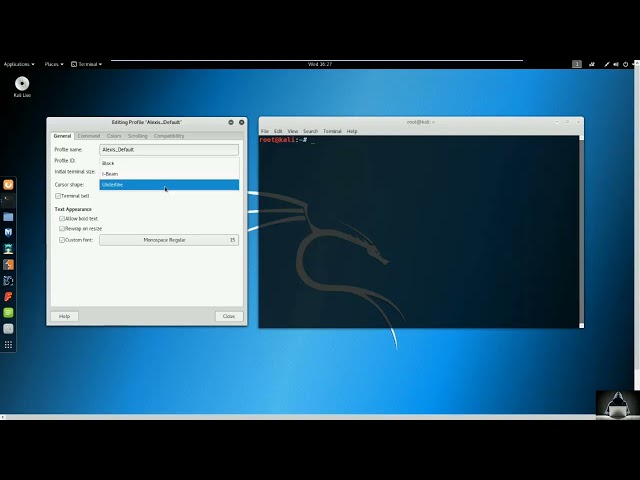Launch Metasploit from the dock
640x480 pixels.
pyautogui.click(x=8, y=233)
